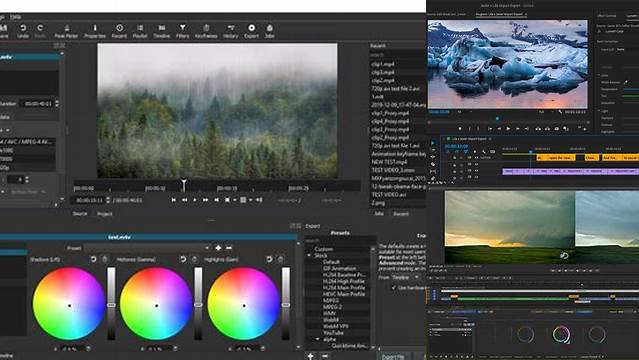The height and width of the screenshot is (360, 639).
Task: Toggle the Timeline panel from toolbar
Action: (161, 31)
